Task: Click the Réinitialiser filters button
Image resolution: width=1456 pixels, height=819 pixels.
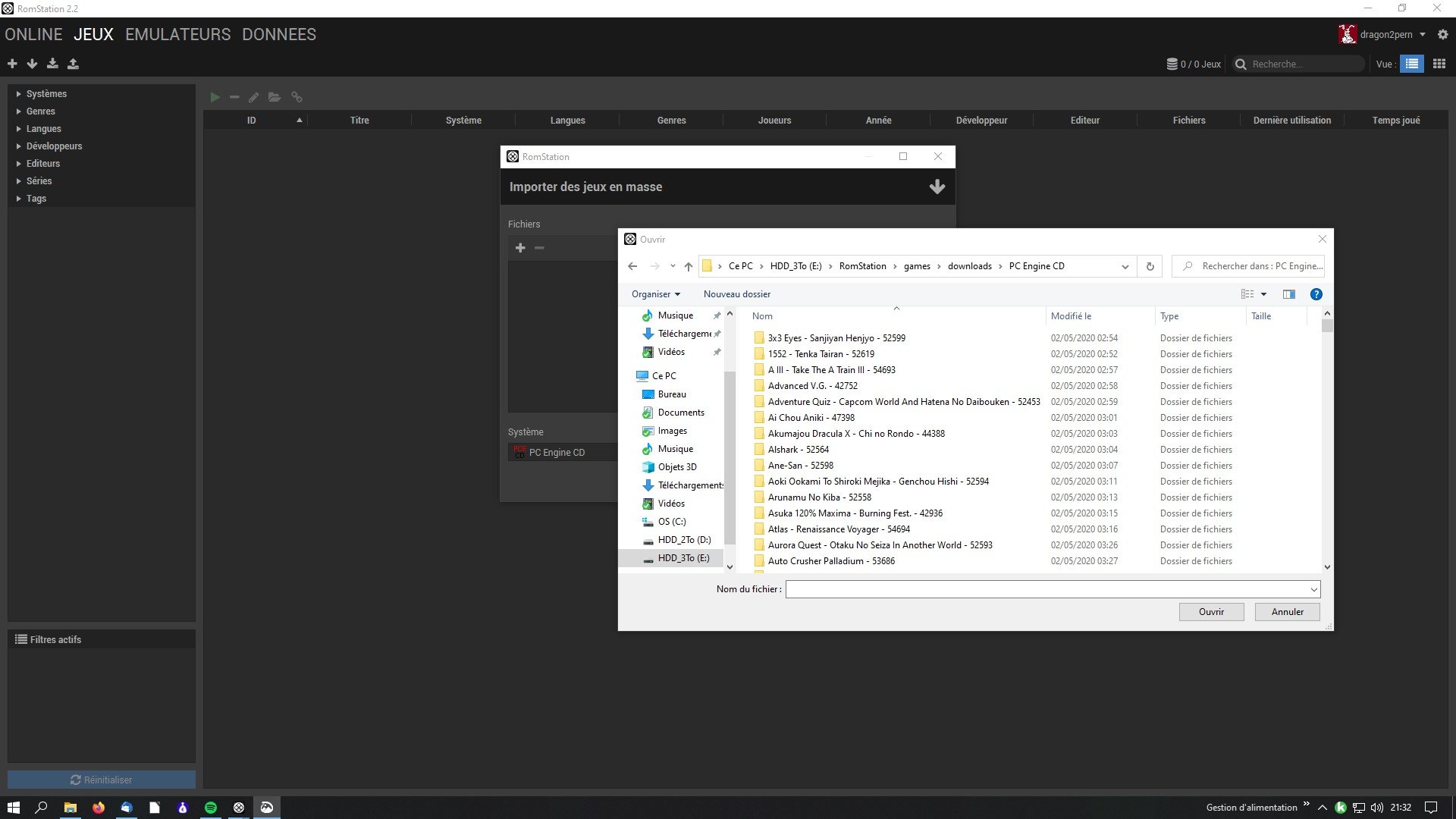Action: pyautogui.click(x=102, y=780)
